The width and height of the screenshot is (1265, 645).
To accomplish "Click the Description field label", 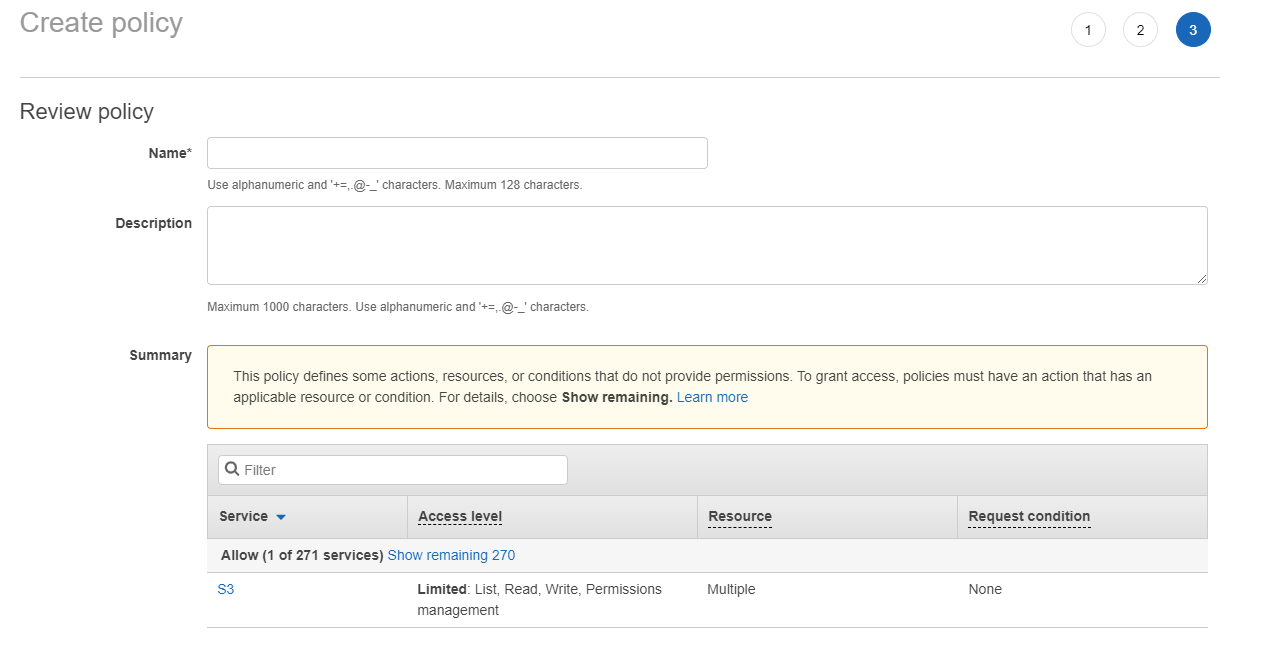I will pos(153,223).
